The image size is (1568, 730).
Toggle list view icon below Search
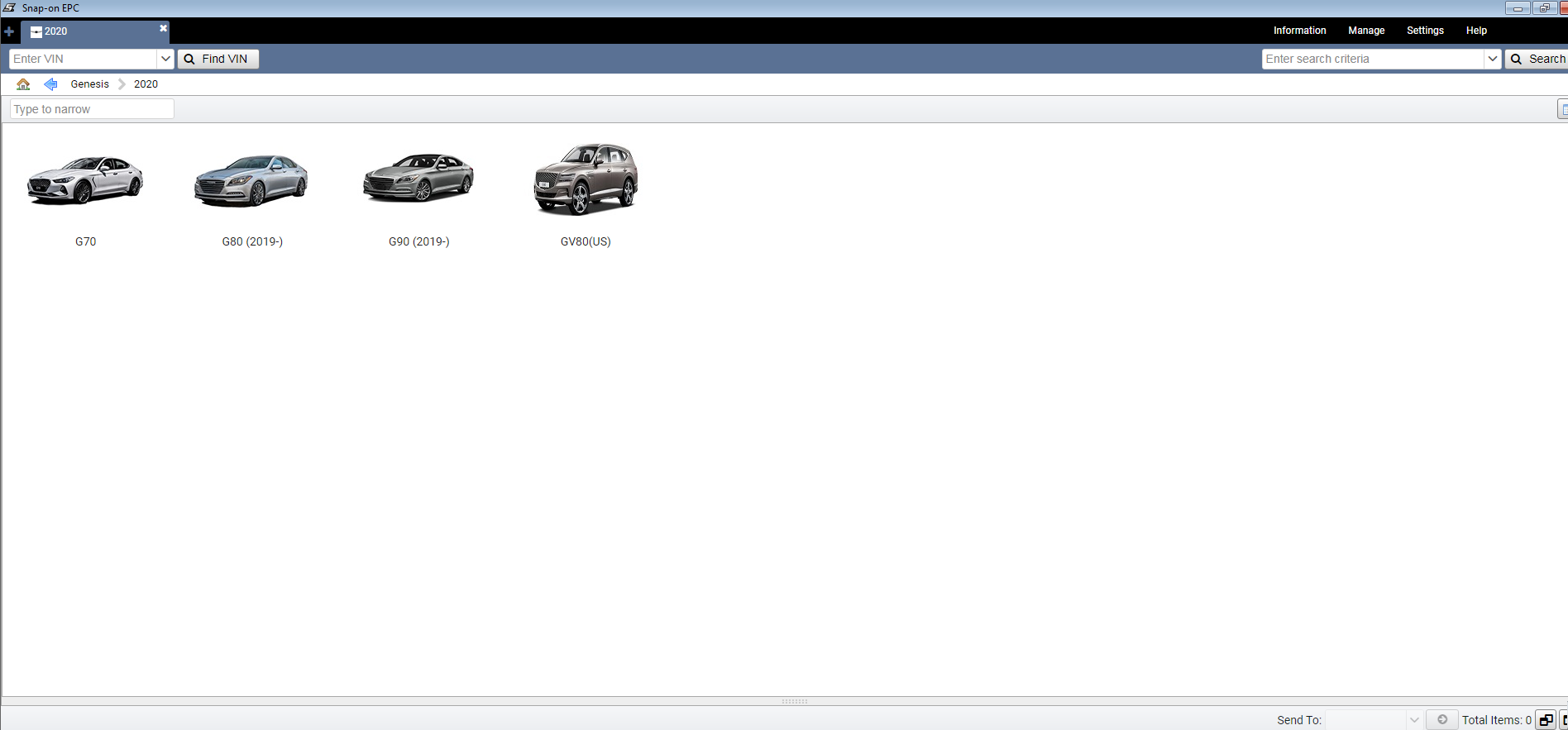coord(1562,109)
